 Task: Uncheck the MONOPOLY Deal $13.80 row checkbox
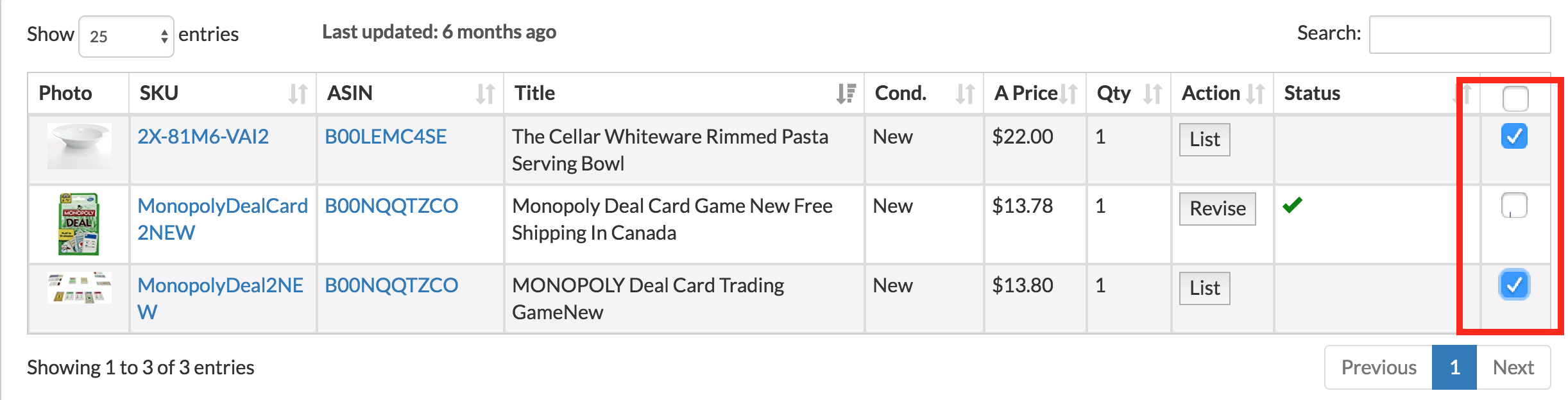pyautogui.click(x=1514, y=285)
